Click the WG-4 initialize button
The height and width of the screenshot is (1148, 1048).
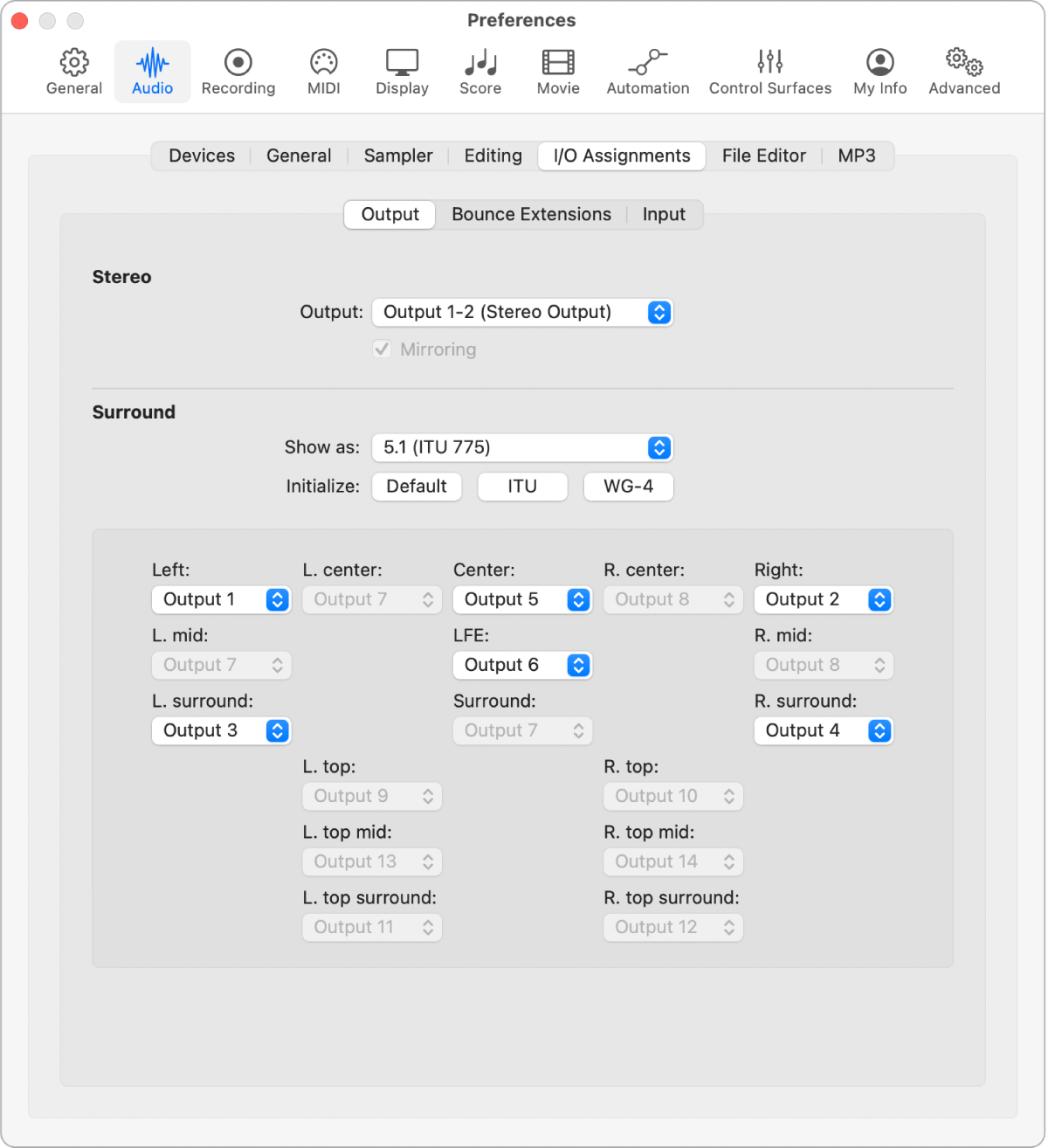coord(629,487)
